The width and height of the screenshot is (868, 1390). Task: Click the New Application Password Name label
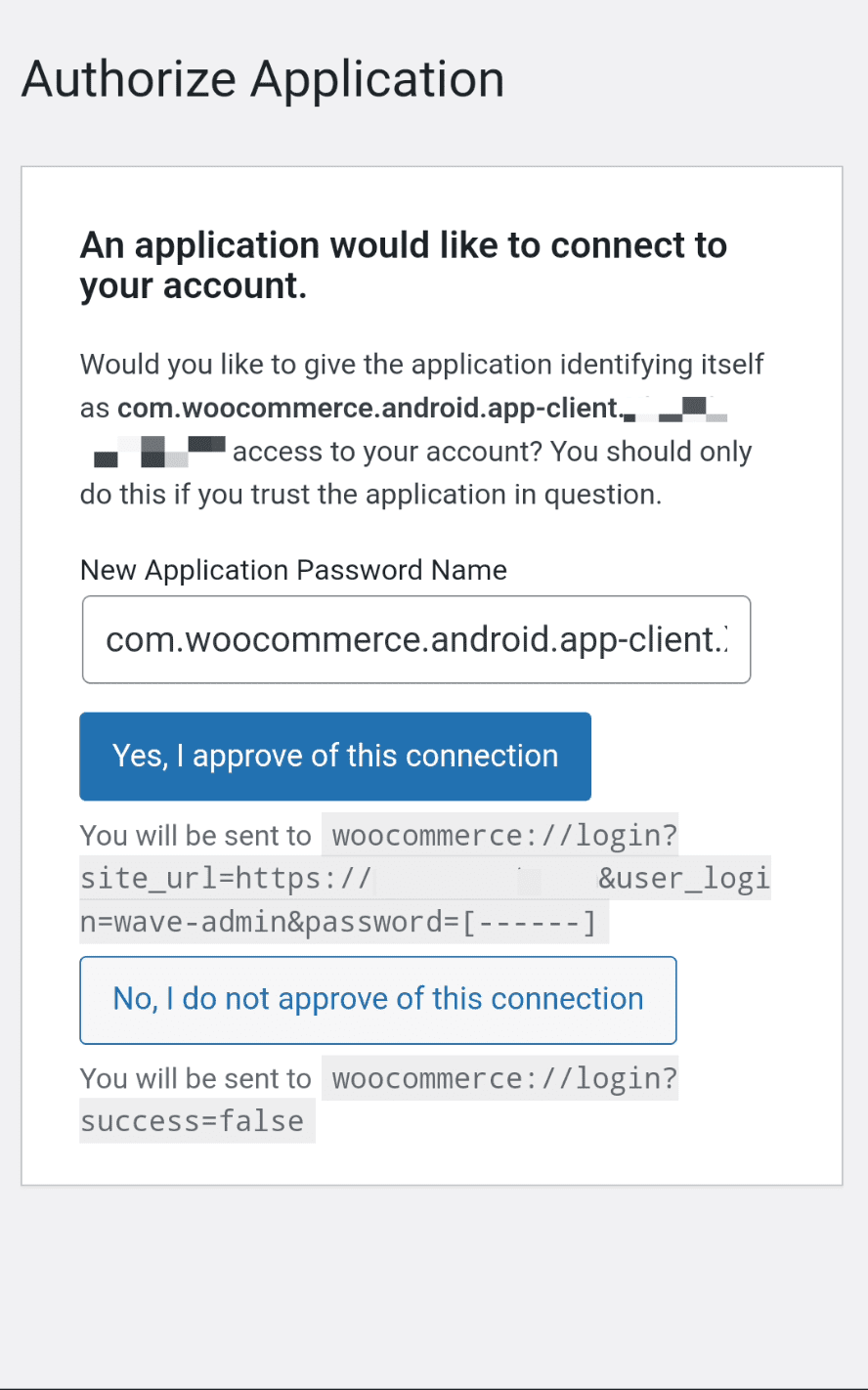click(x=292, y=570)
